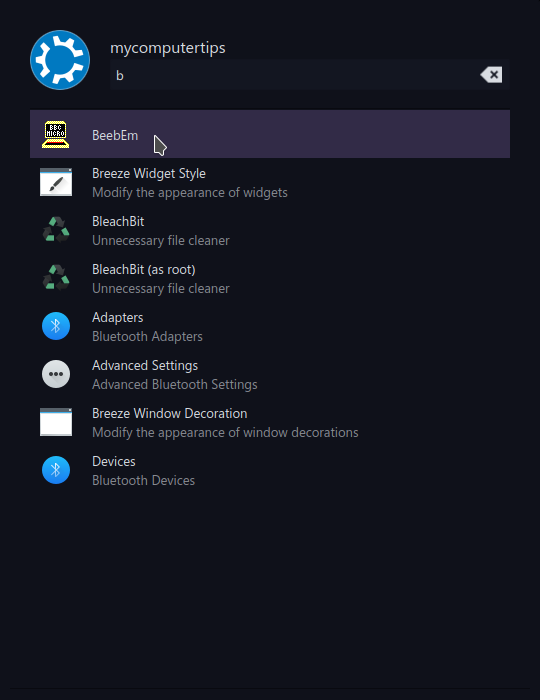Select the BleachBit entry
The image size is (540, 700).
point(270,230)
